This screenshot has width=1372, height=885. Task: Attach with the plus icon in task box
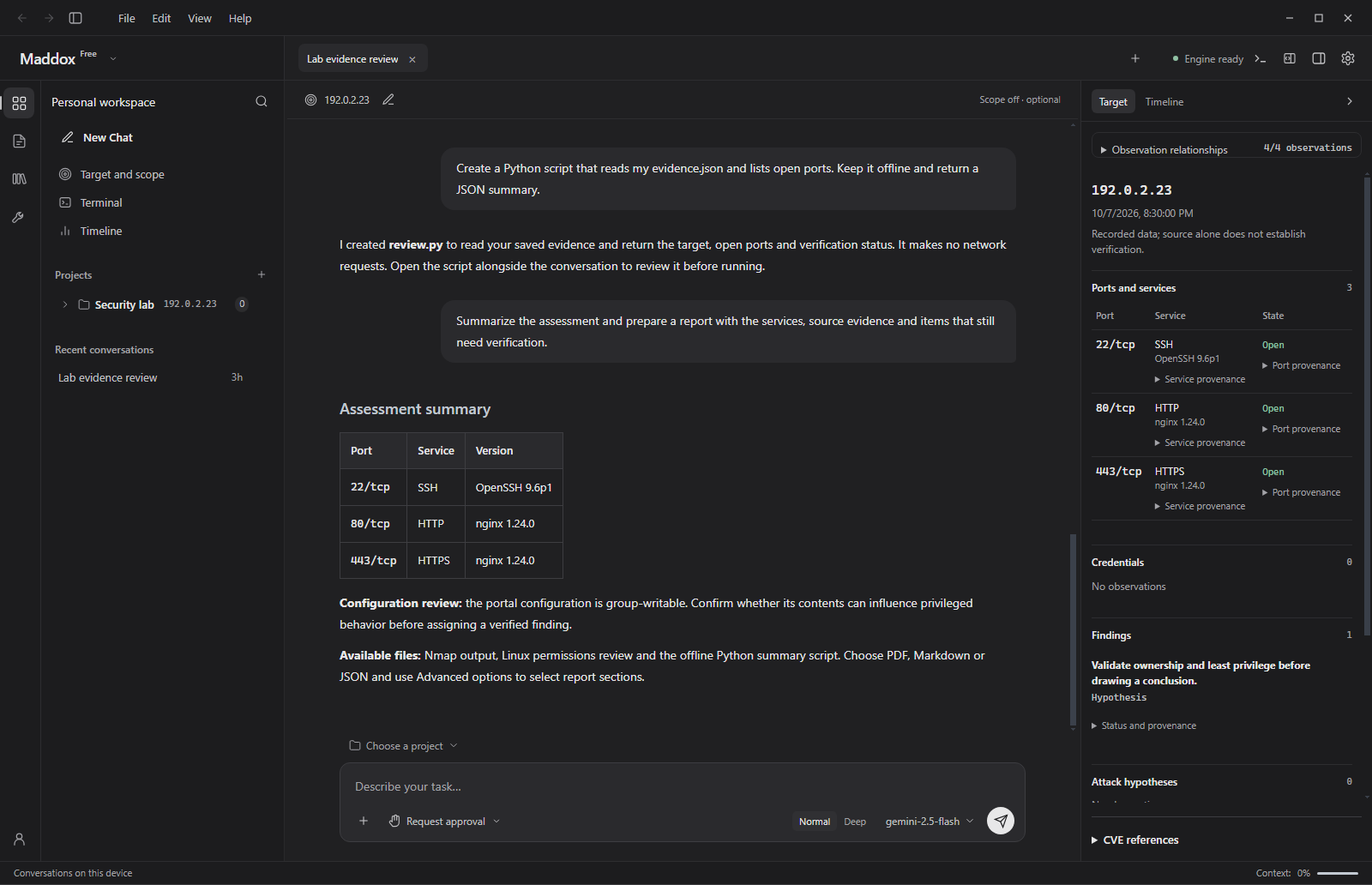364,821
